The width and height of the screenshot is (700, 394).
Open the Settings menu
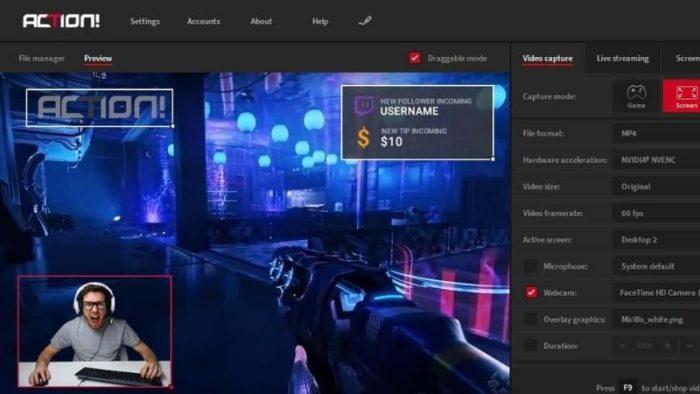coord(145,21)
